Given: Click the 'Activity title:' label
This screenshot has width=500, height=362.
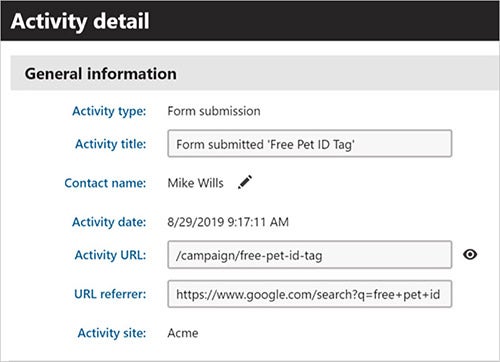Looking at the screenshot, I should tap(111, 144).
